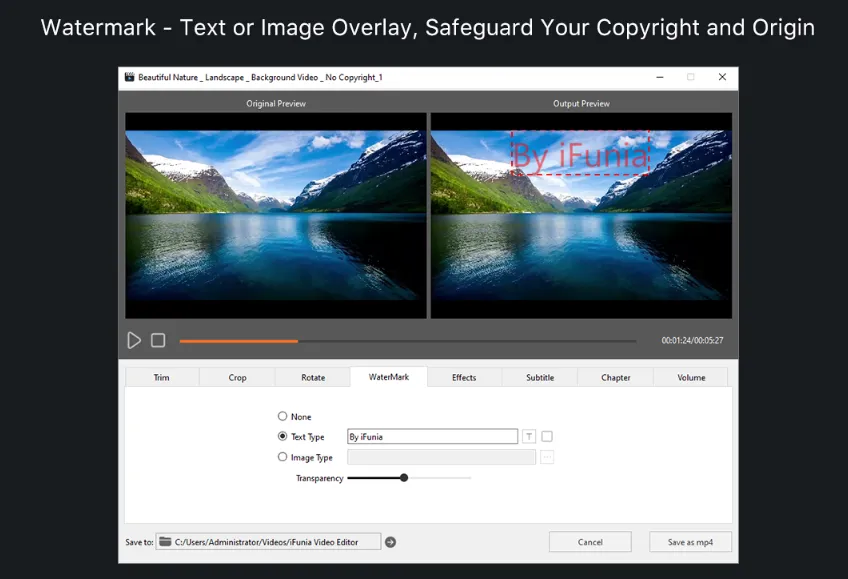
Task: Click the orange playback progress bar
Action: pyautogui.click(x=238, y=341)
